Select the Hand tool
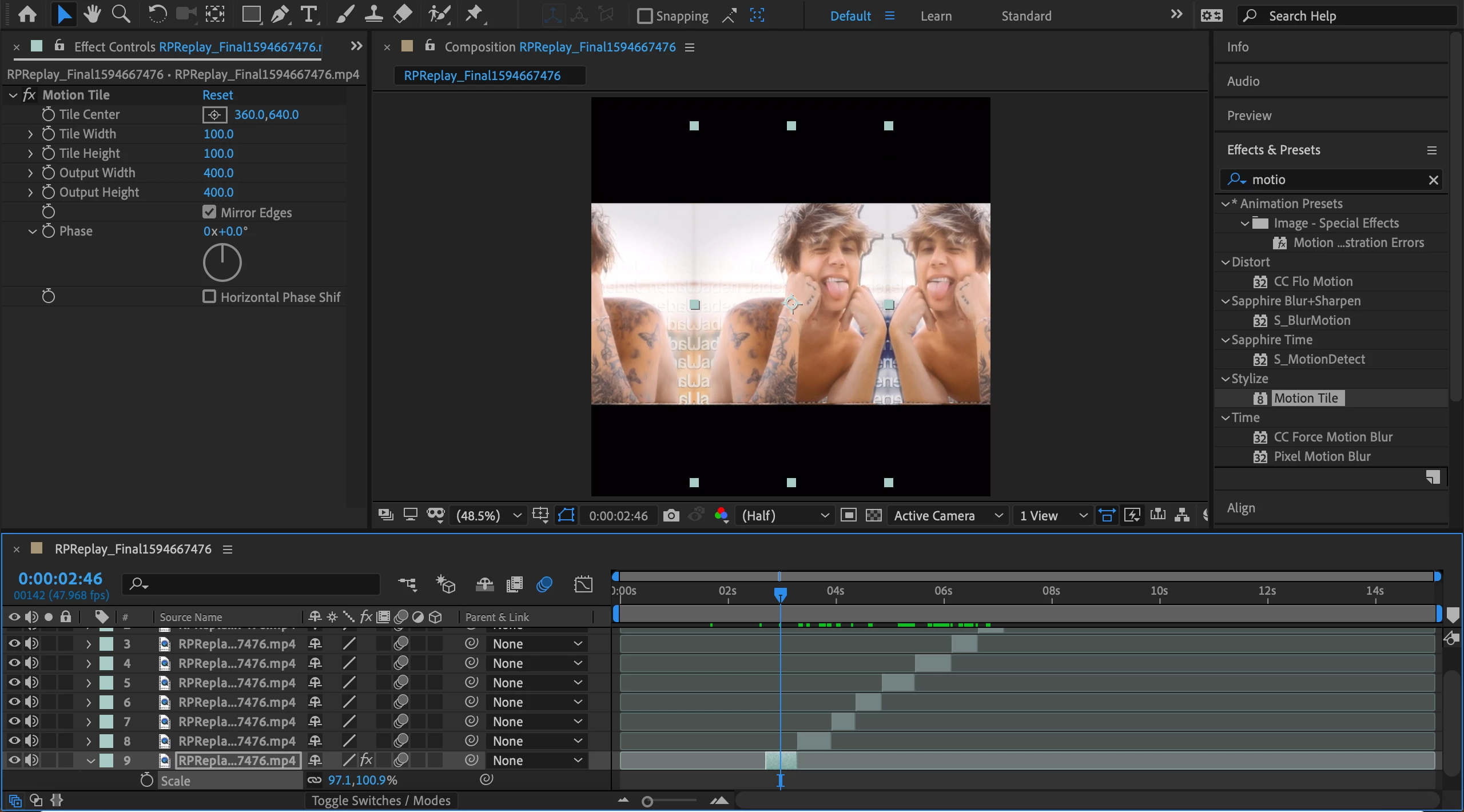The height and width of the screenshot is (812, 1464). (x=91, y=15)
